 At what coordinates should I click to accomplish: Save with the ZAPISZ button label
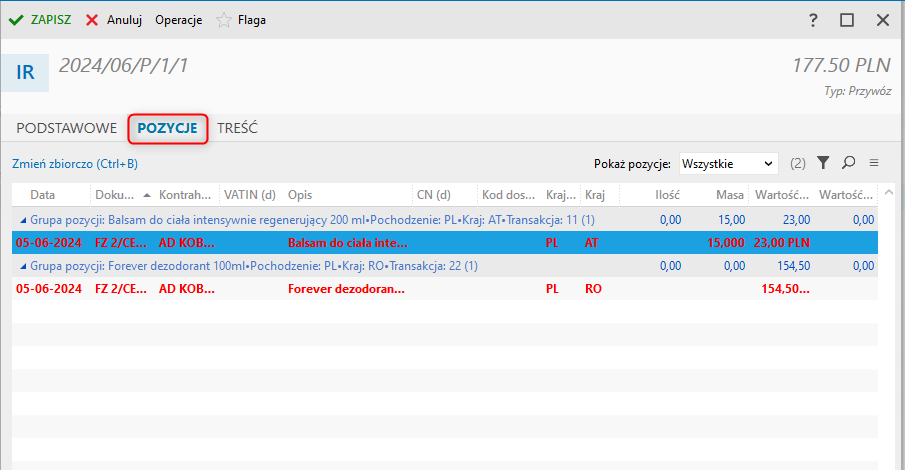coord(51,20)
